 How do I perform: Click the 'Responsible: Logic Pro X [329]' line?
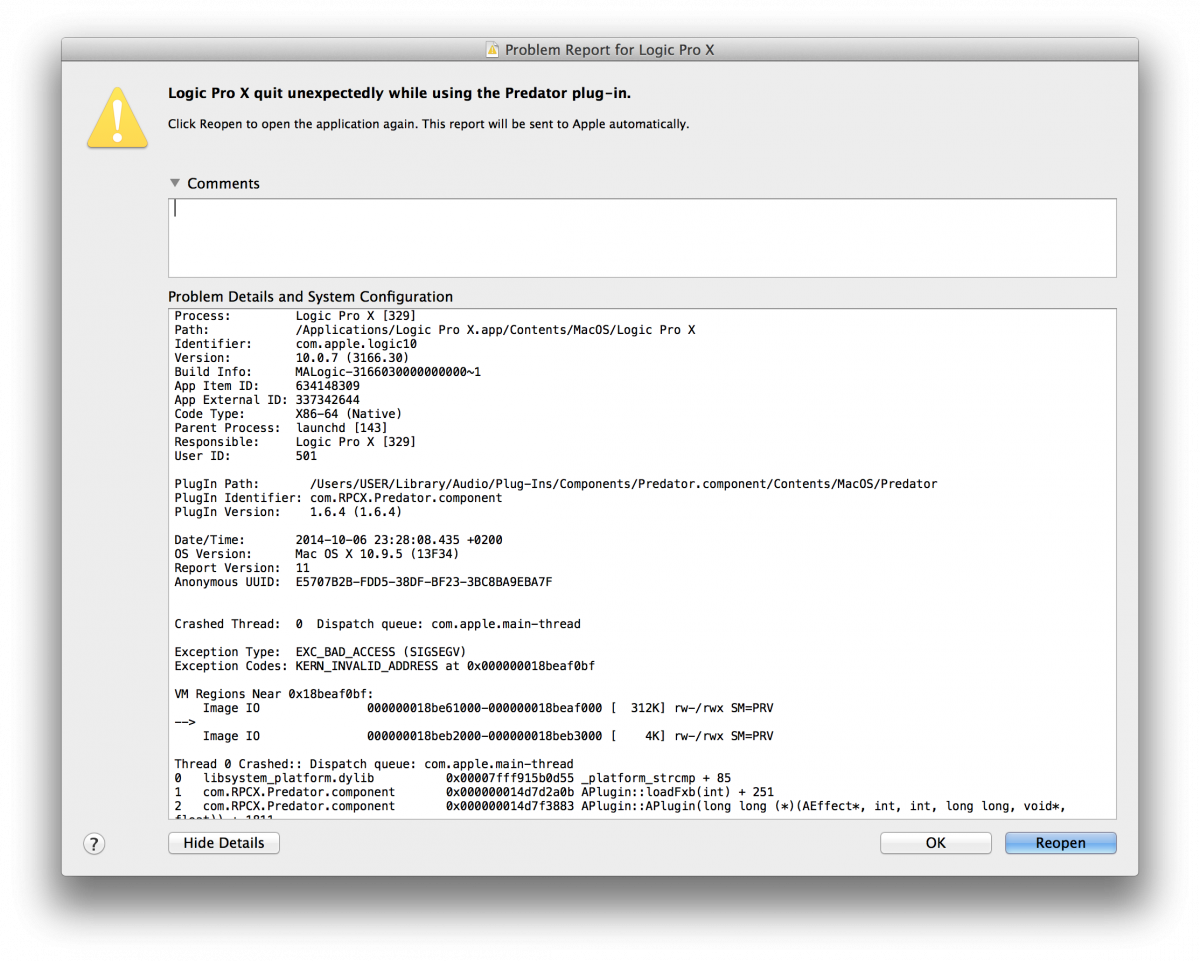pyautogui.click(x=295, y=442)
